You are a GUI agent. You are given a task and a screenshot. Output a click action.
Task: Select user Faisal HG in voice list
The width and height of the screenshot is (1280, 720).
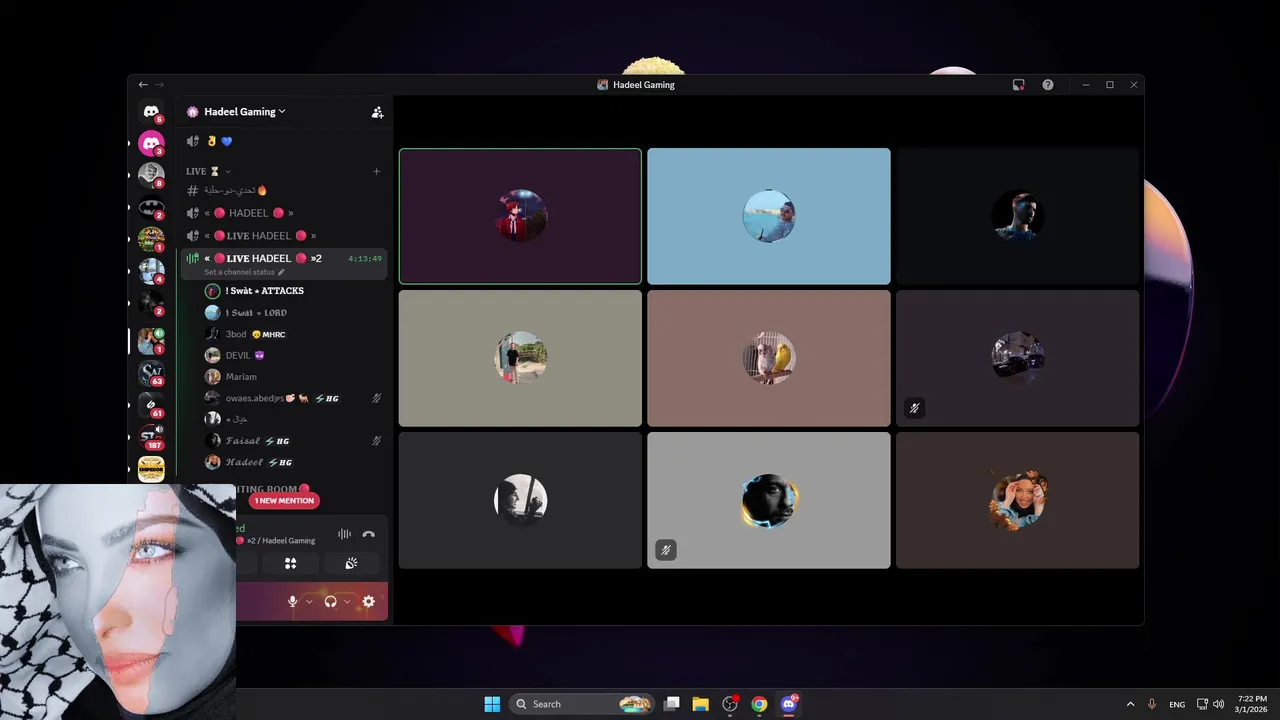pos(292,441)
